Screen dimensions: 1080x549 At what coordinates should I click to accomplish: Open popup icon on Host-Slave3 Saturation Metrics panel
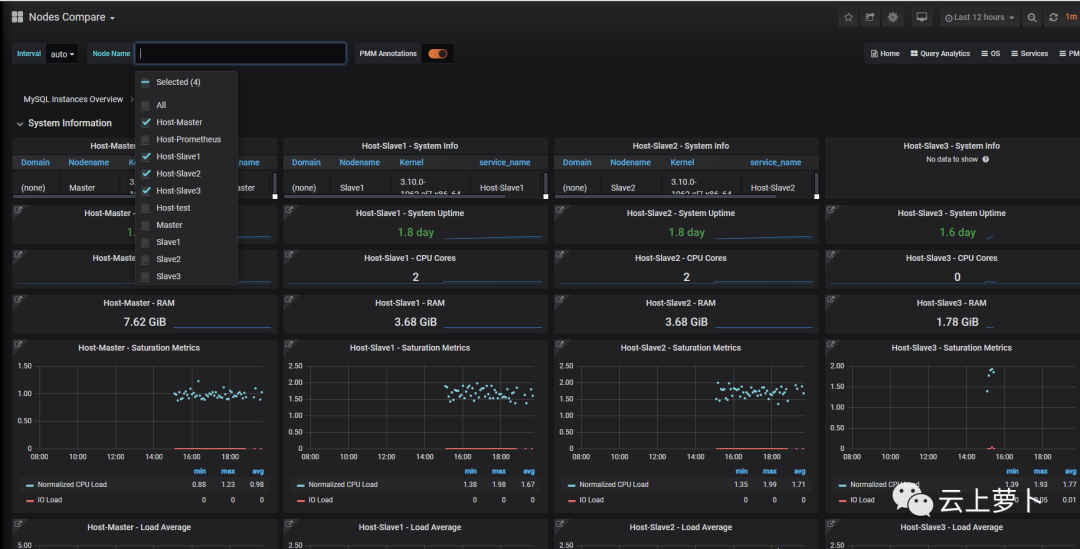click(831, 344)
